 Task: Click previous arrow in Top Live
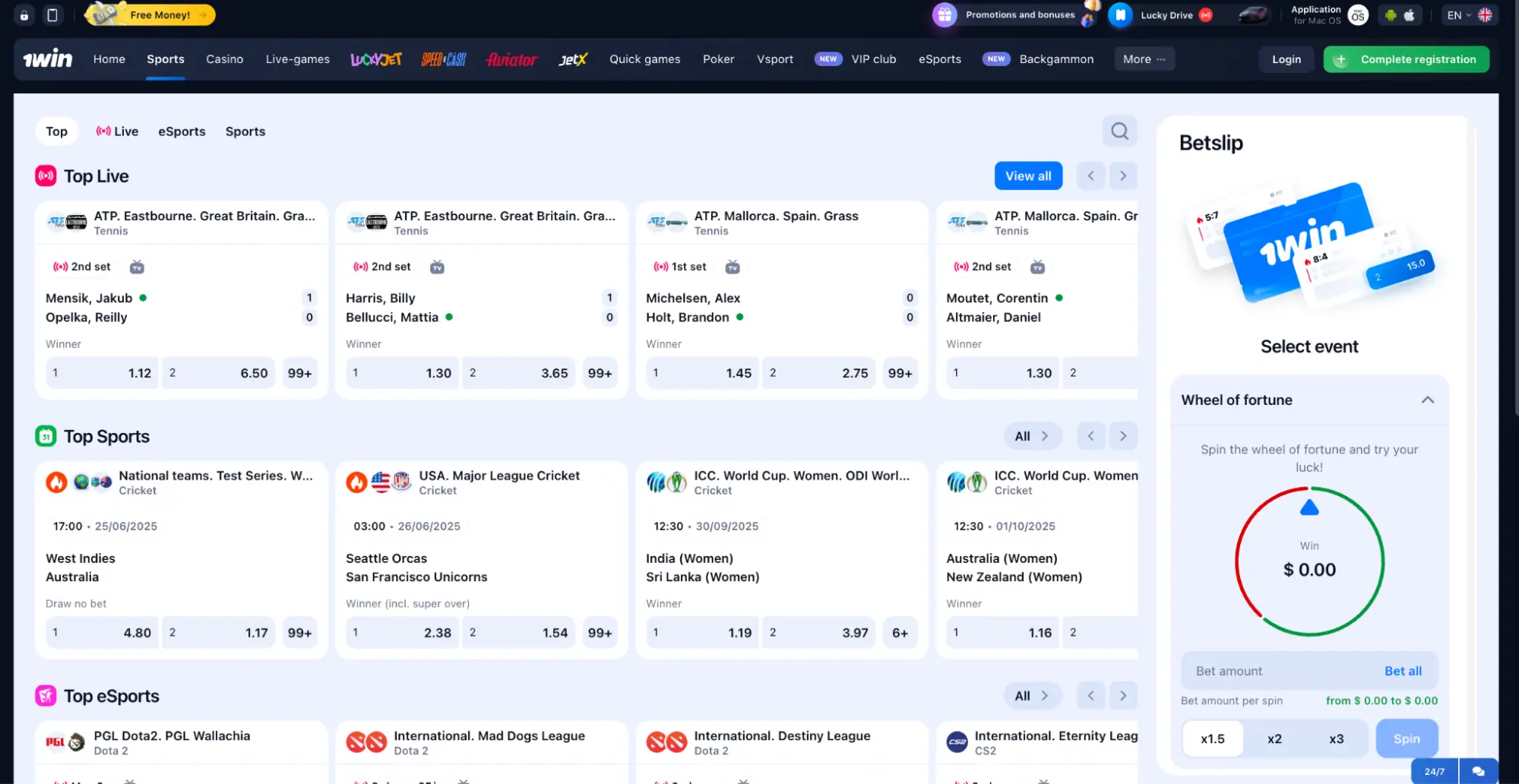pyautogui.click(x=1091, y=176)
